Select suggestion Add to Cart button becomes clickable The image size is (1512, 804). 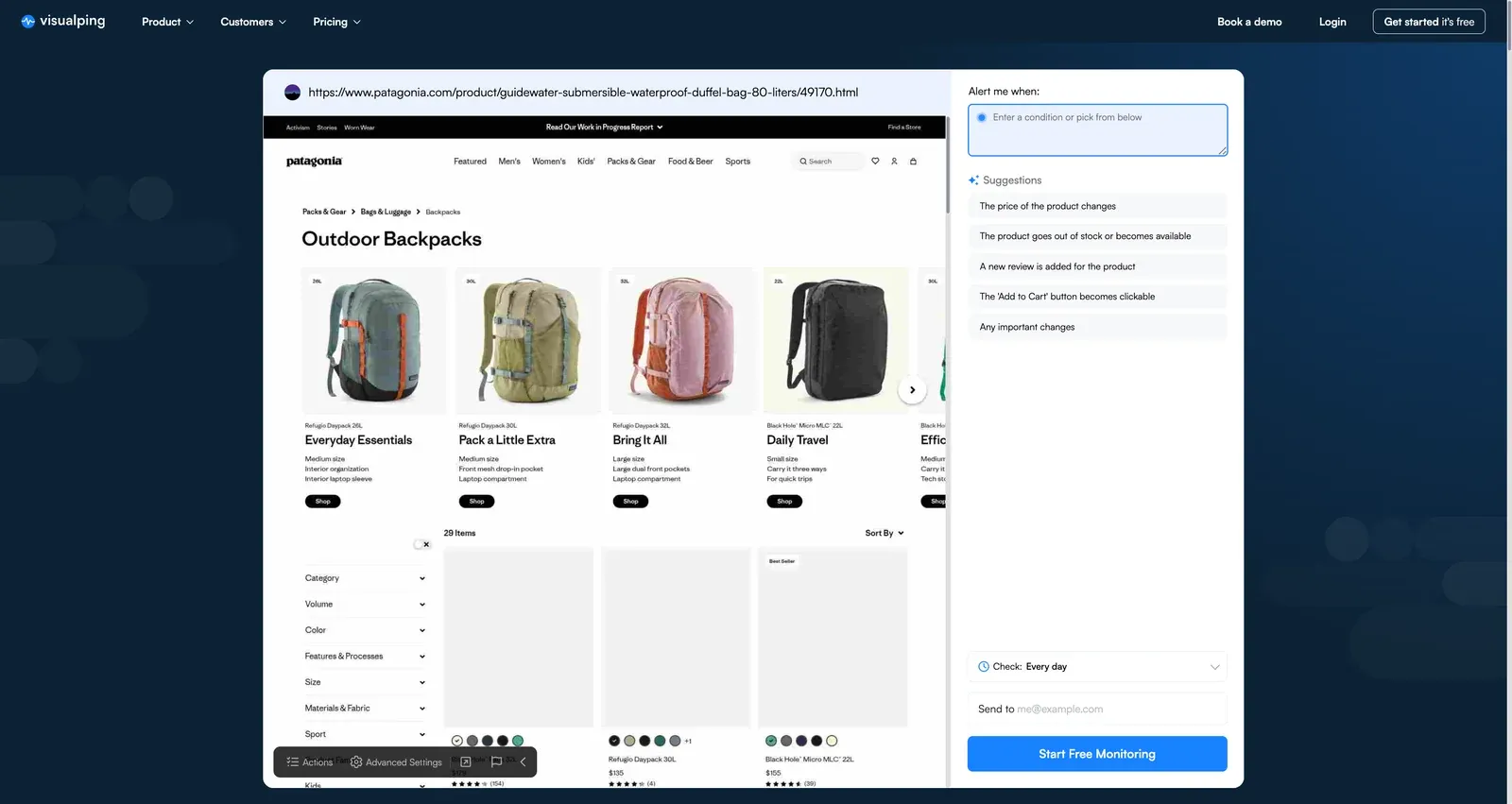1097,297
